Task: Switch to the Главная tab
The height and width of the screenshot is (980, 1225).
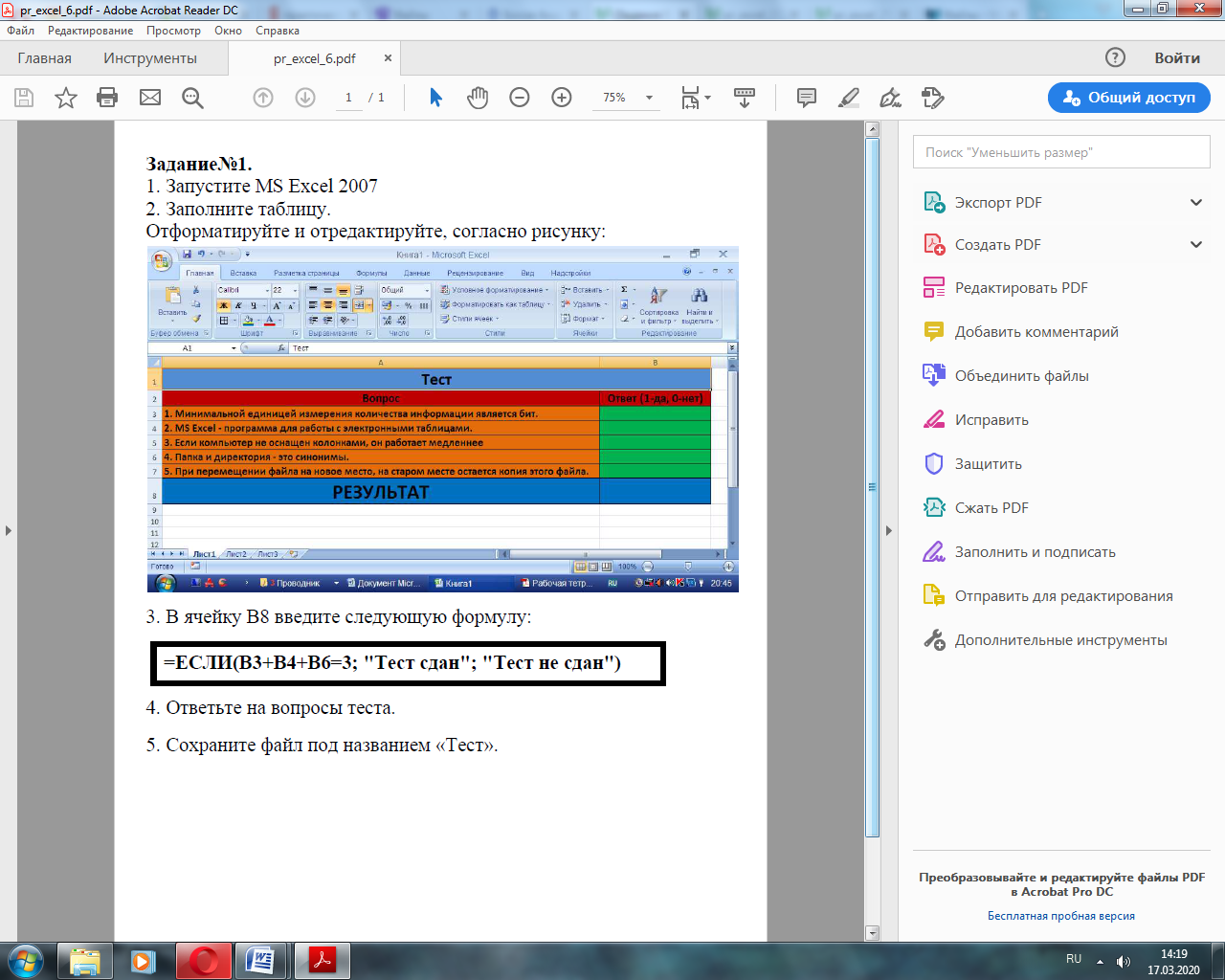Action: 45,58
